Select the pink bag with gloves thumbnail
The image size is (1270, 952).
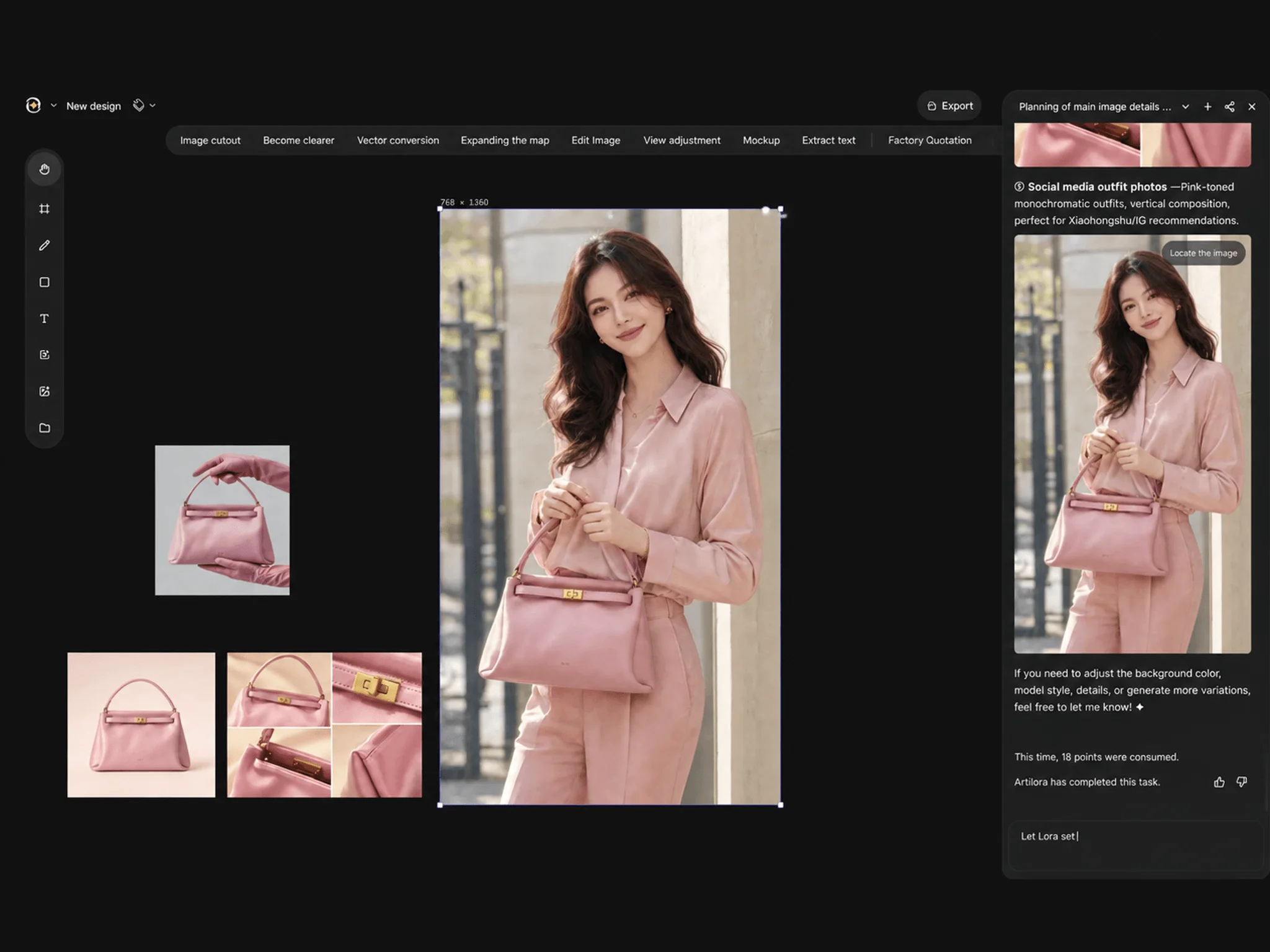[x=222, y=520]
